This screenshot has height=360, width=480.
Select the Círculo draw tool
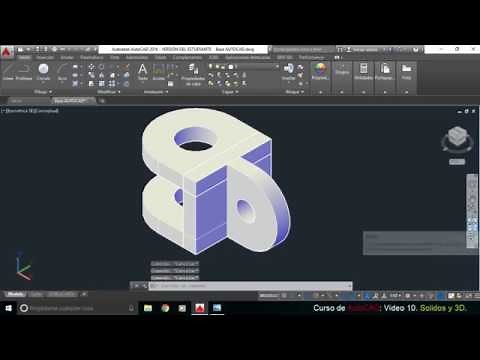43,72
